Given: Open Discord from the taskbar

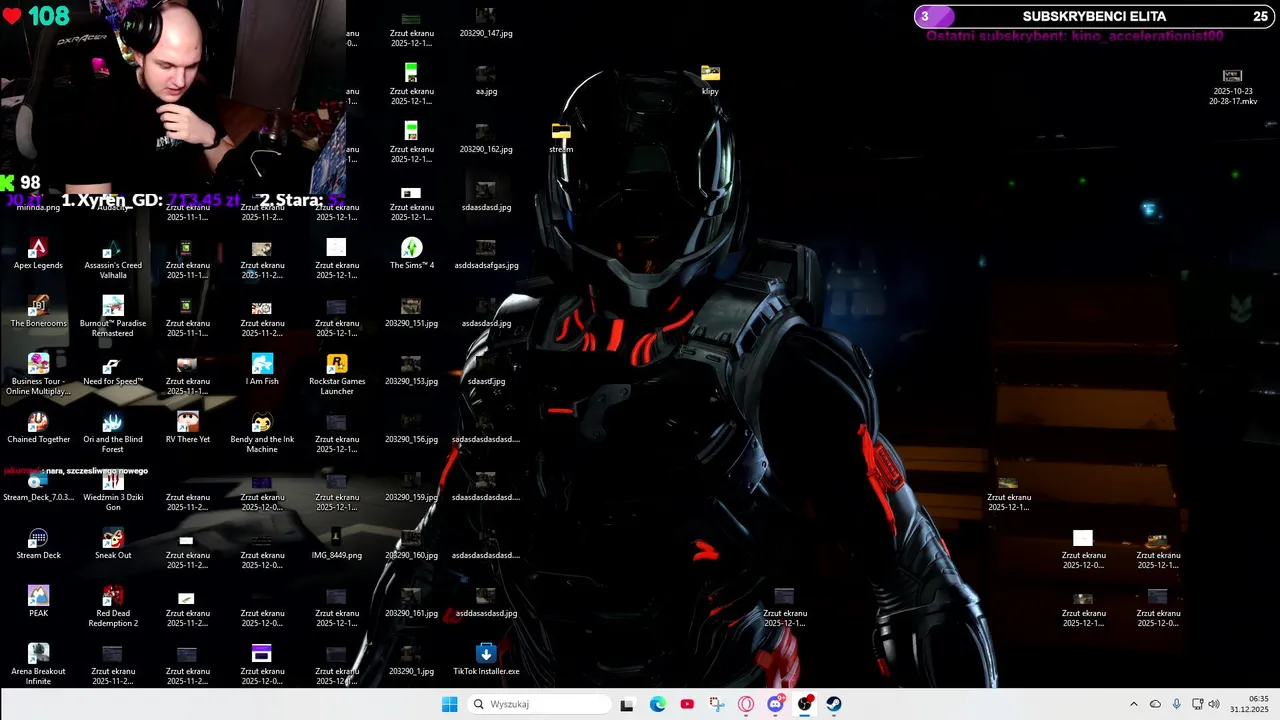Looking at the screenshot, I should [775, 704].
